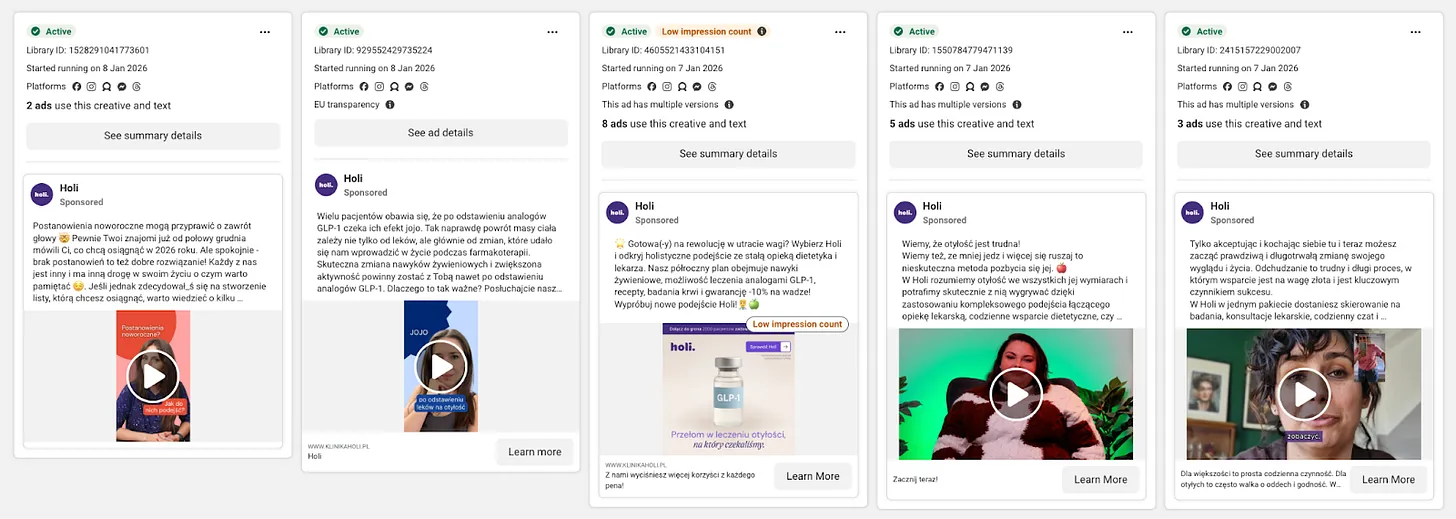Click Threads platform icon on Library ID 1528291041773601 card
The width and height of the screenshot is (1456, 519).
click(137, 87)
